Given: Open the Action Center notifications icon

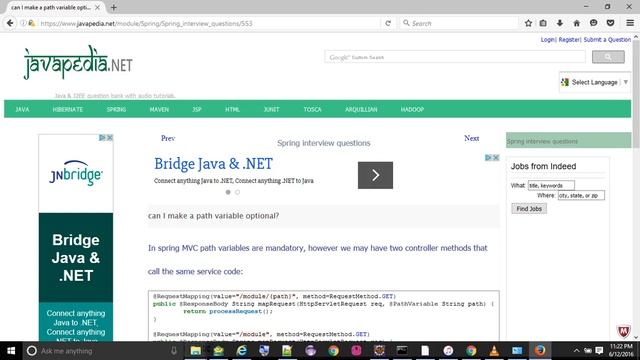Looking at the screenshot, I should 599,351.
